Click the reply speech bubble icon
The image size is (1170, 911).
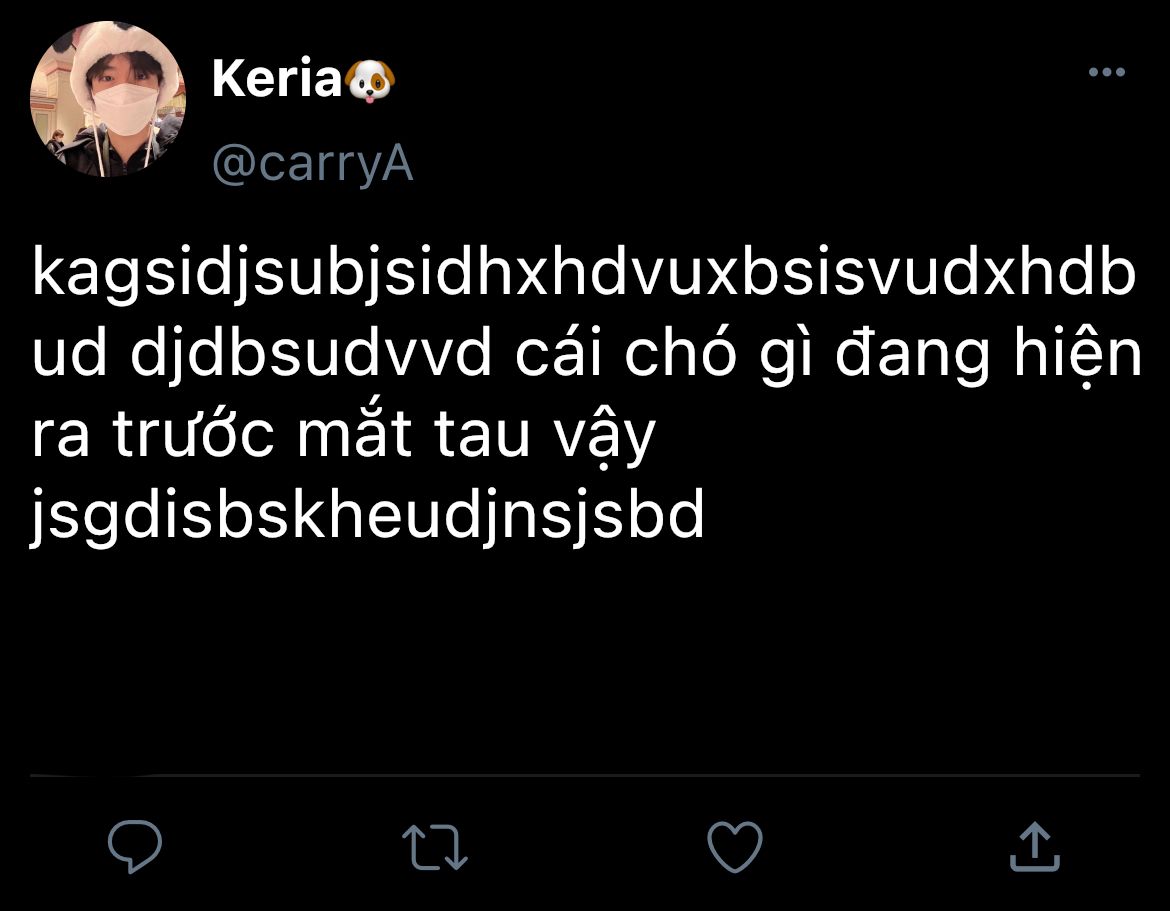tap(135, 847)
